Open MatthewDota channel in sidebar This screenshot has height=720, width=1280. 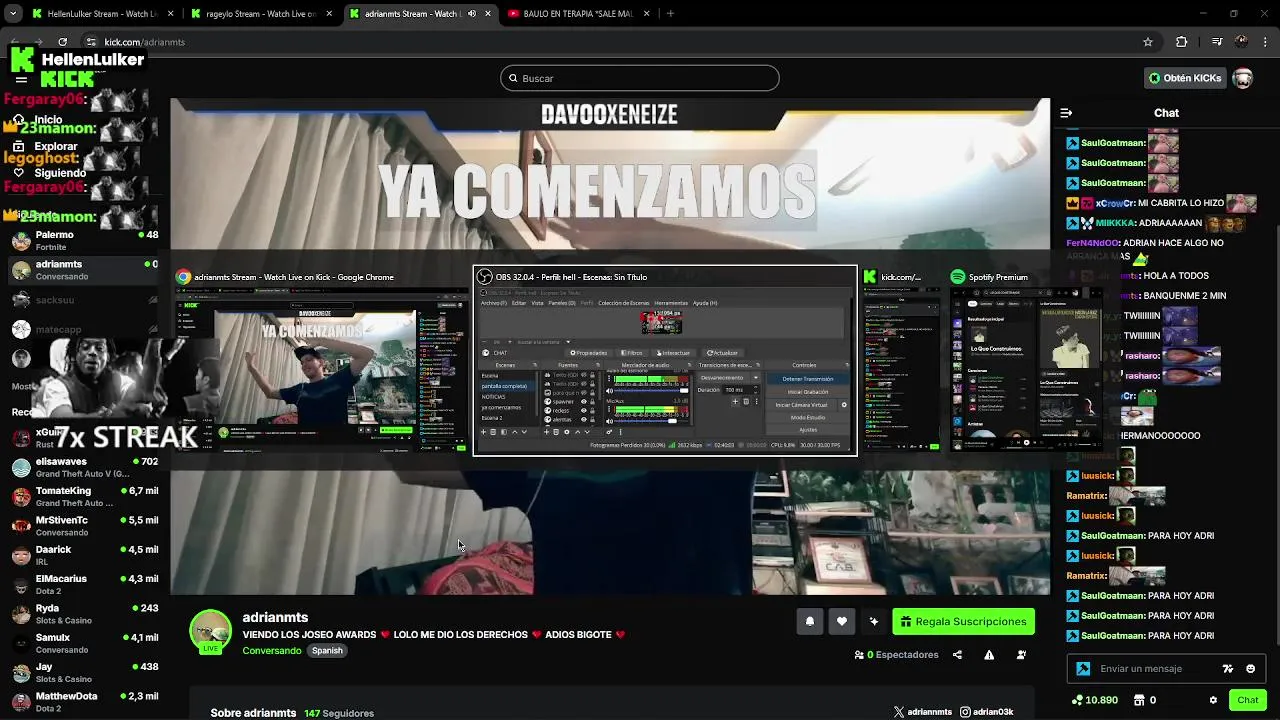pos(84,701)
